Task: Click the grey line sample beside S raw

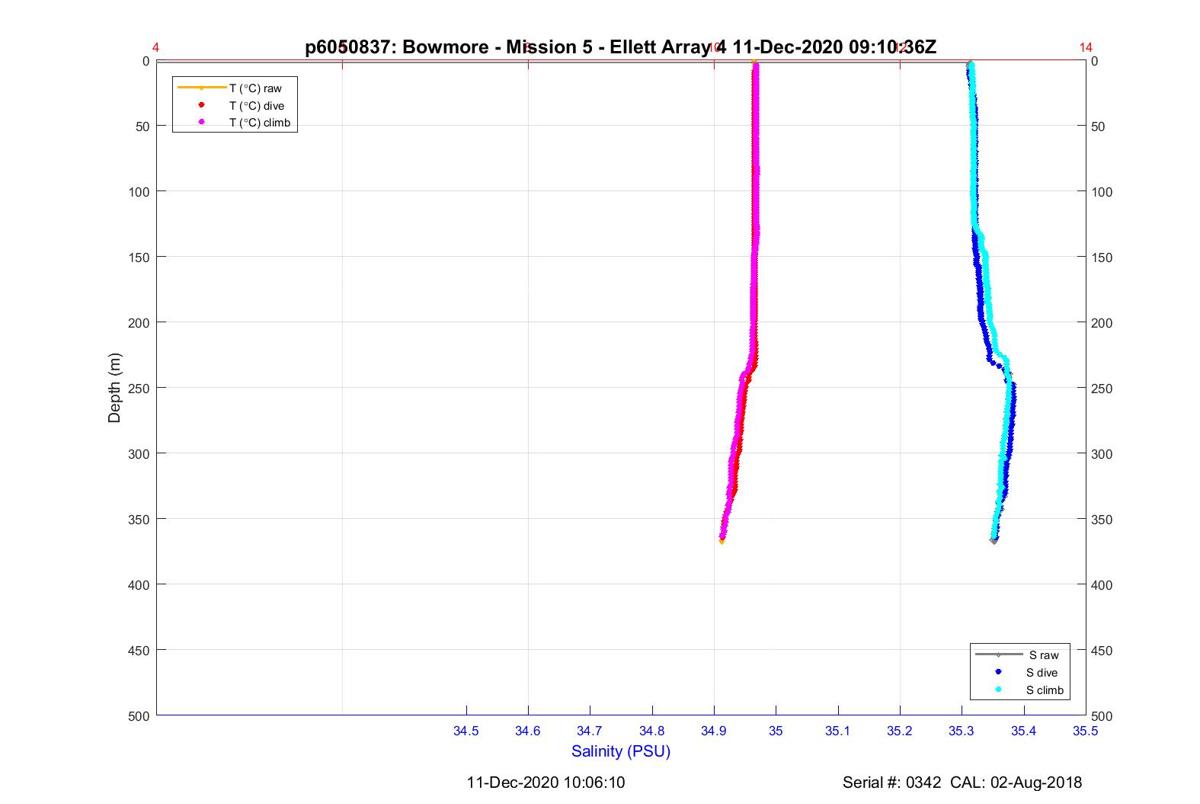Action: click(998, 655)
